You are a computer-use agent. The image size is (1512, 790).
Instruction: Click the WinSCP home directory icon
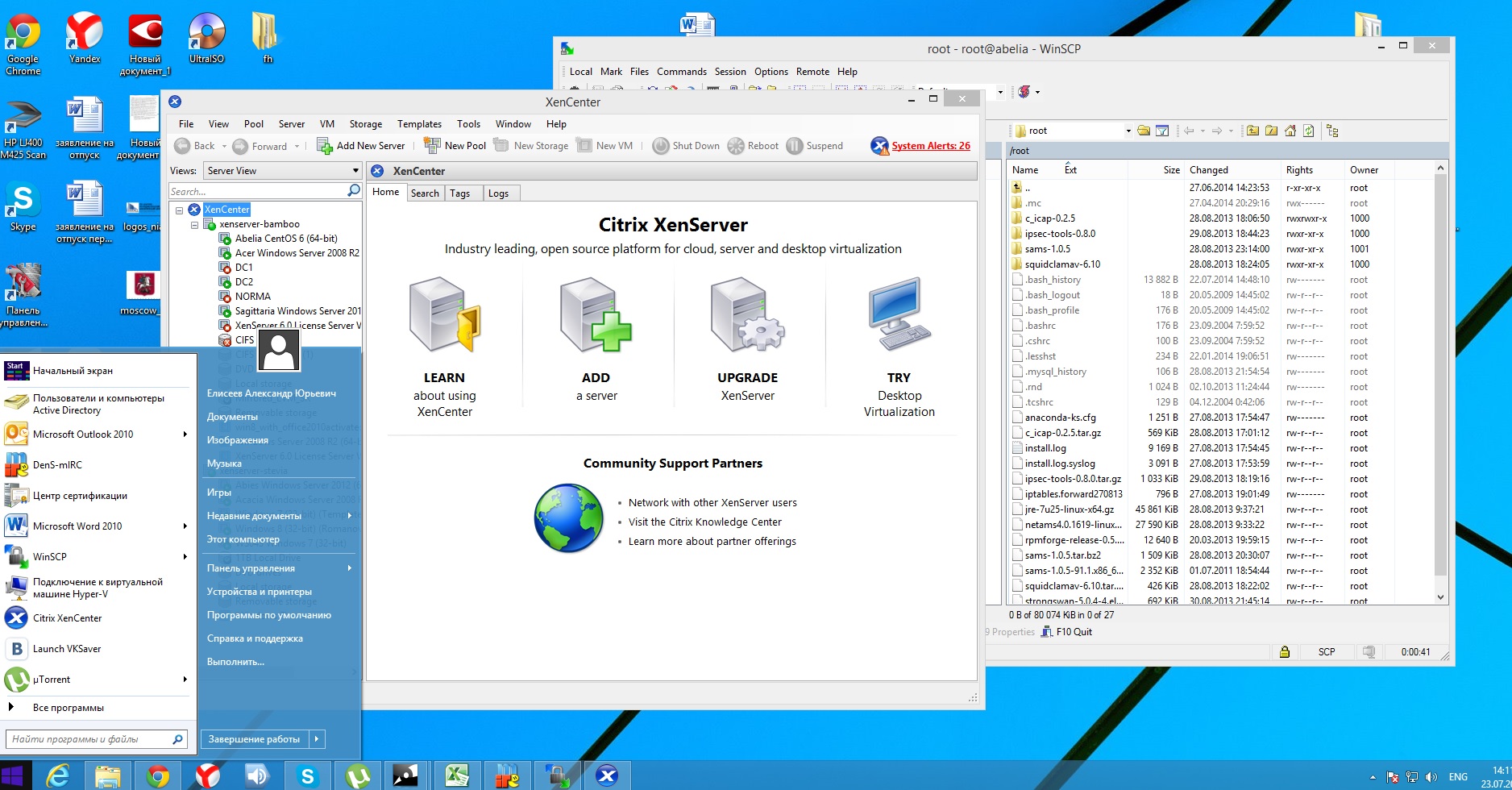coord(1290,131)
